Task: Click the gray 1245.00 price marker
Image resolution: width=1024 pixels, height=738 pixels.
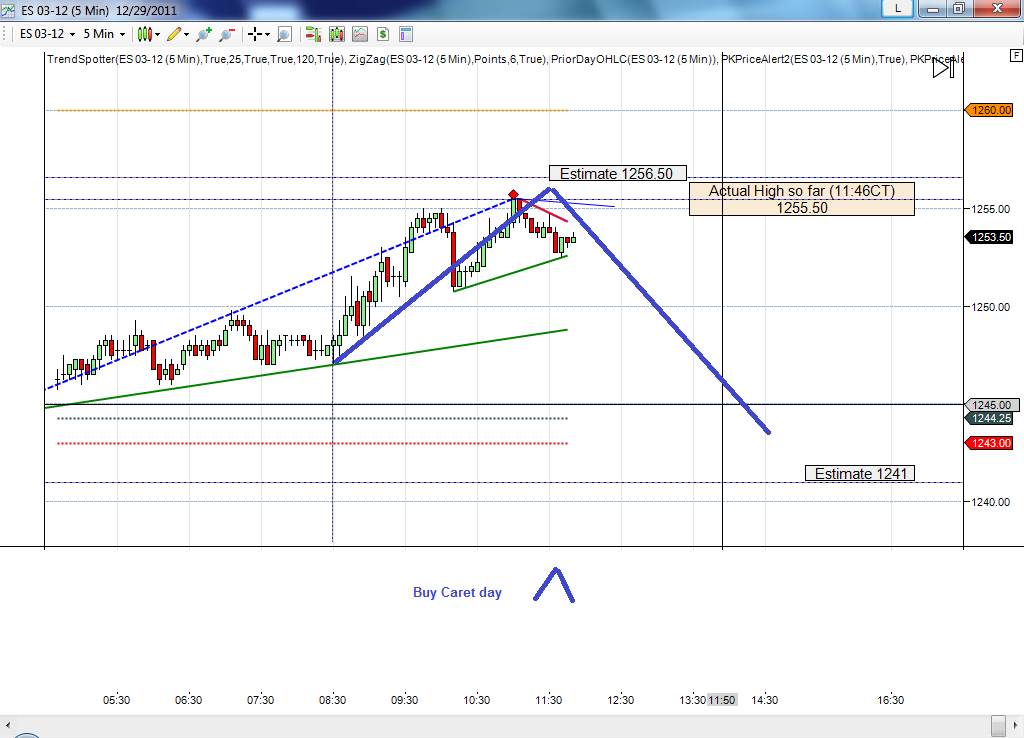Action: click(x=990, y=405)
